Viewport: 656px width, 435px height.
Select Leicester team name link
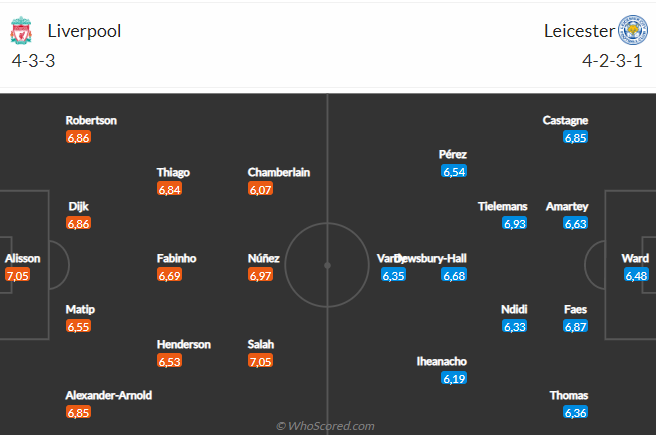tap(578, 31)
